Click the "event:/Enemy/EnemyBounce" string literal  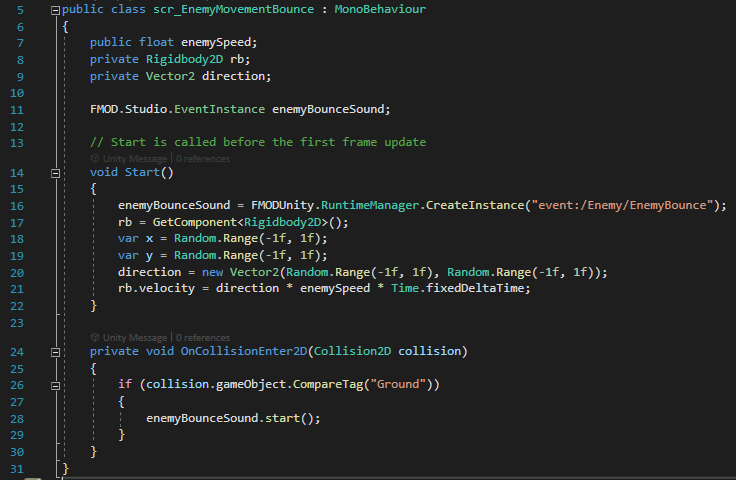point(627,205)
